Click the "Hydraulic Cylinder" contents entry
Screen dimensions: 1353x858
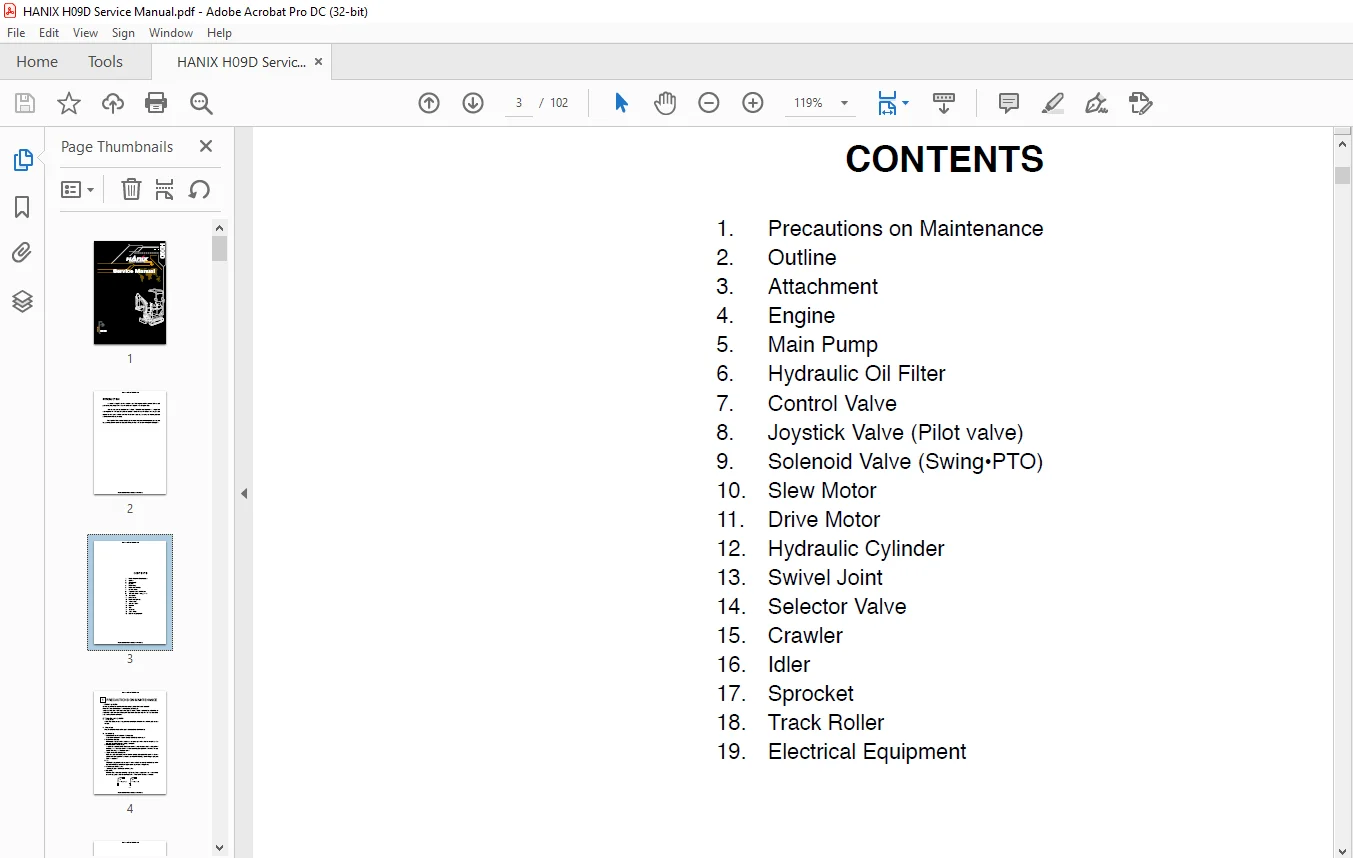(856, 549)
